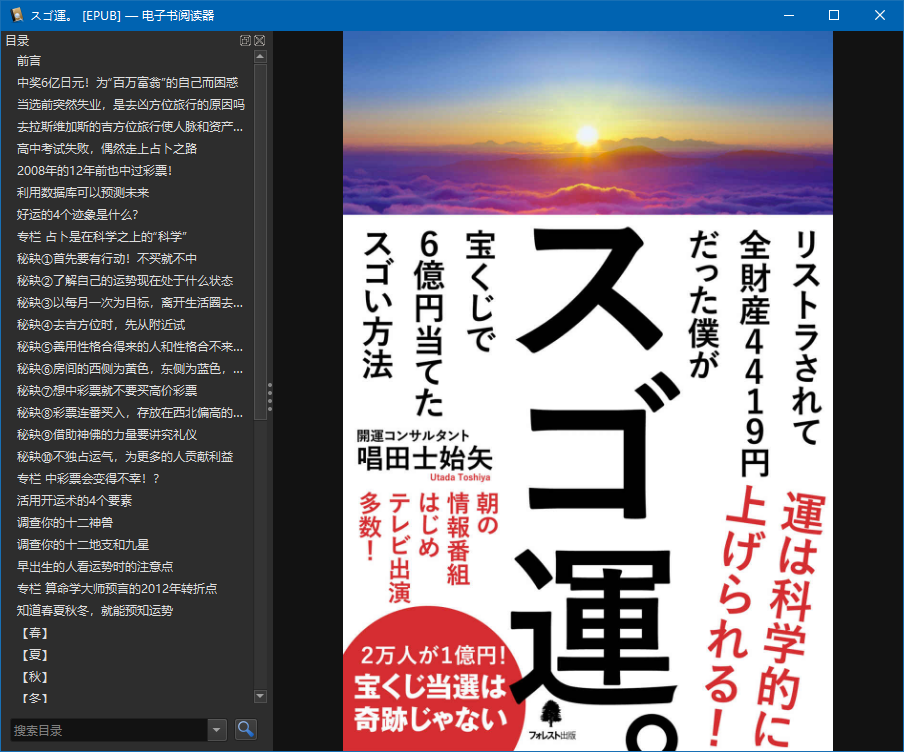The height and width of the screenshot is (752, 904).
Task: Open 专栏 占卜是在科学之上的"科学"
Action: [101, 236]
